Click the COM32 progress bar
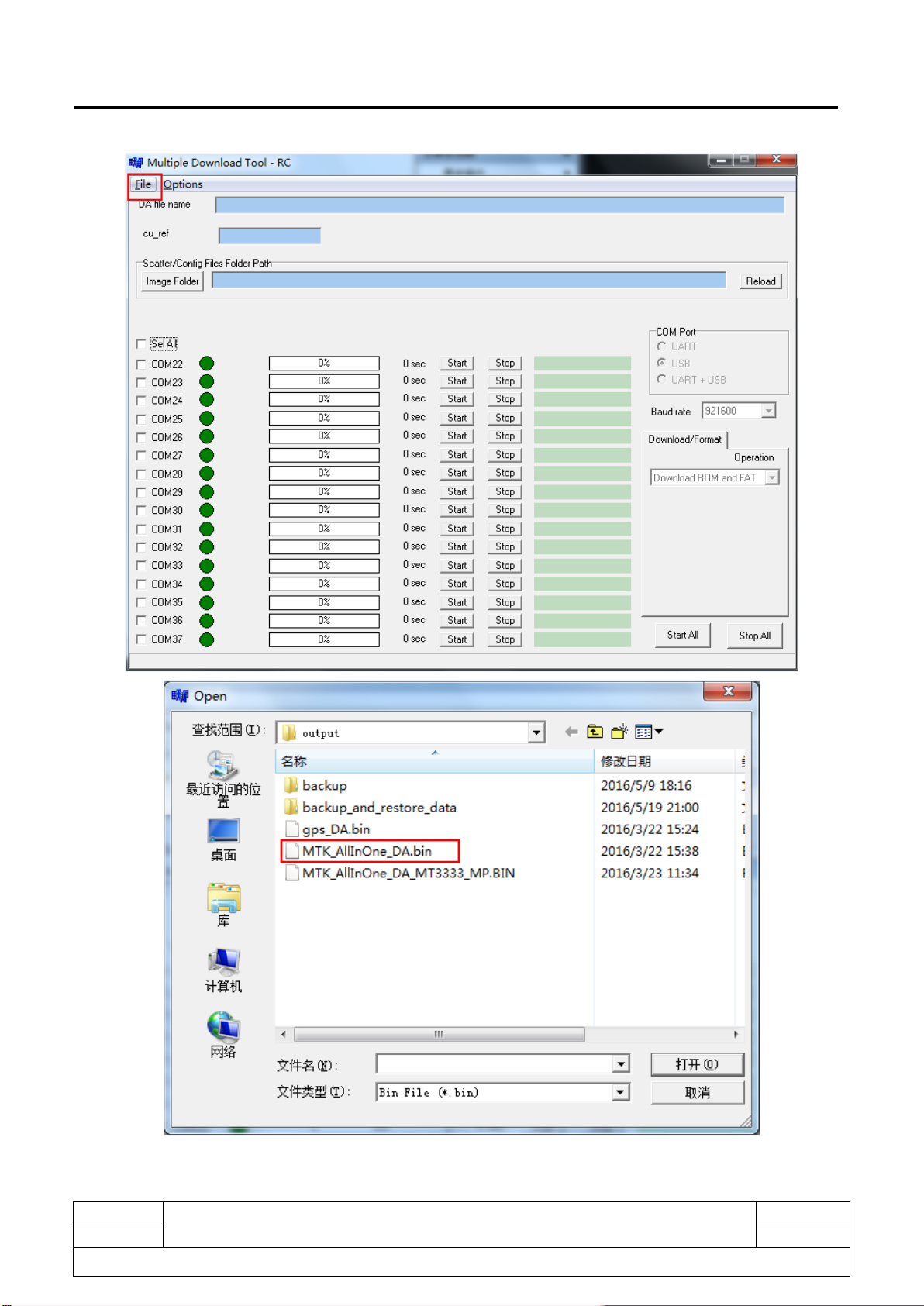Viewport: 924px width, 1306px height. [x=324, y=547]
